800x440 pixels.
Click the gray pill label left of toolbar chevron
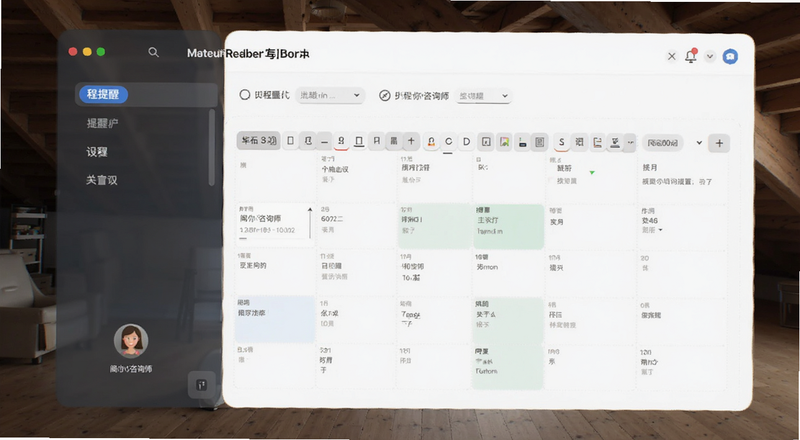click(x=663, y=143)
